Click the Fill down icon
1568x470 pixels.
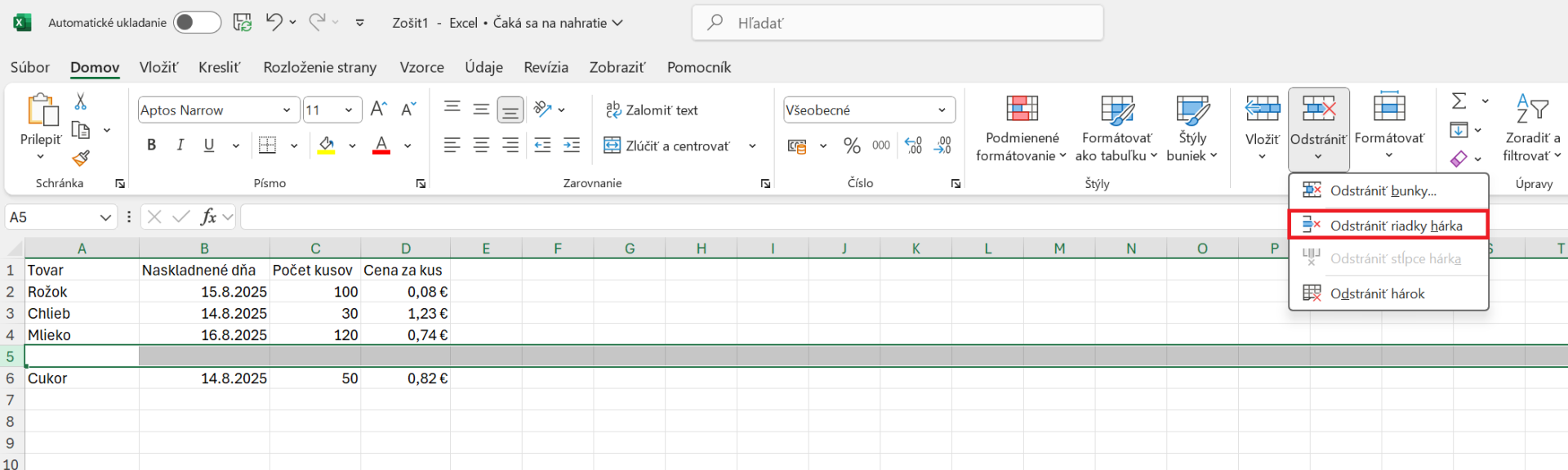(x=1459, y=130)
